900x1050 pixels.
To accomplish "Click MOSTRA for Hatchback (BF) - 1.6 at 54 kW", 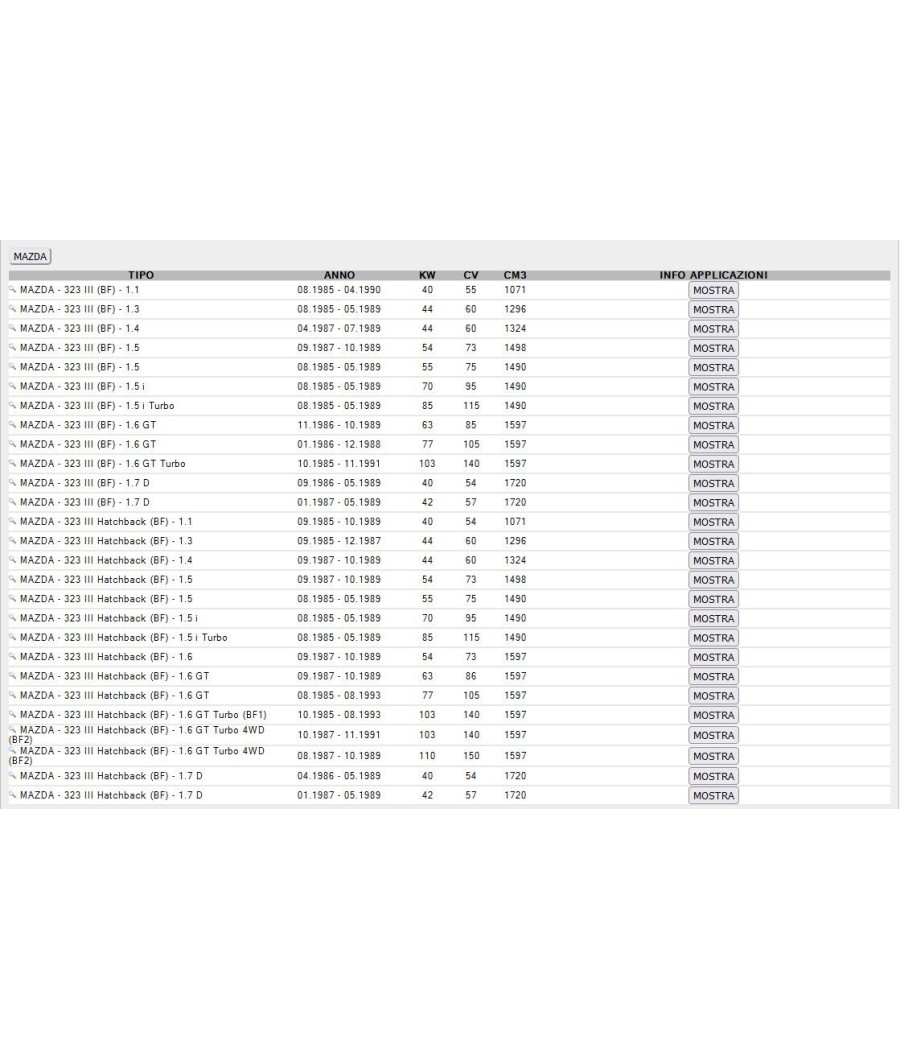I will coord(713,657).
